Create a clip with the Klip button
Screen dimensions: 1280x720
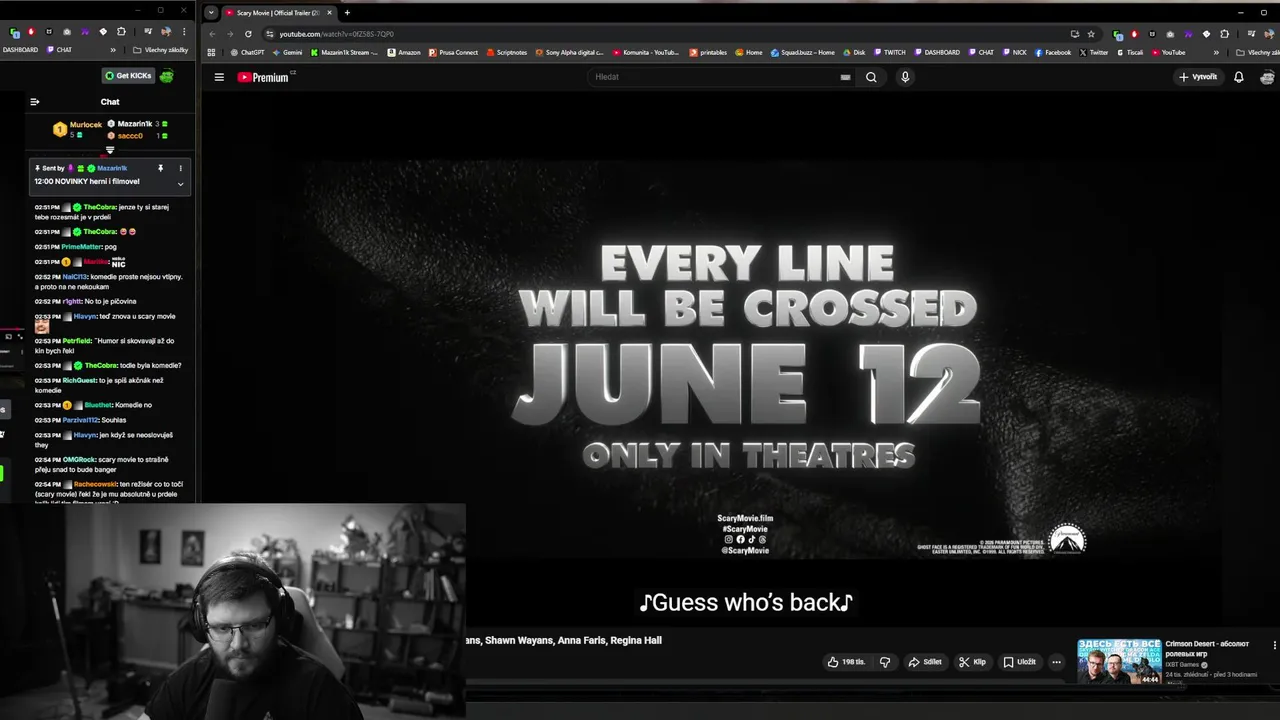pos(972,662)
